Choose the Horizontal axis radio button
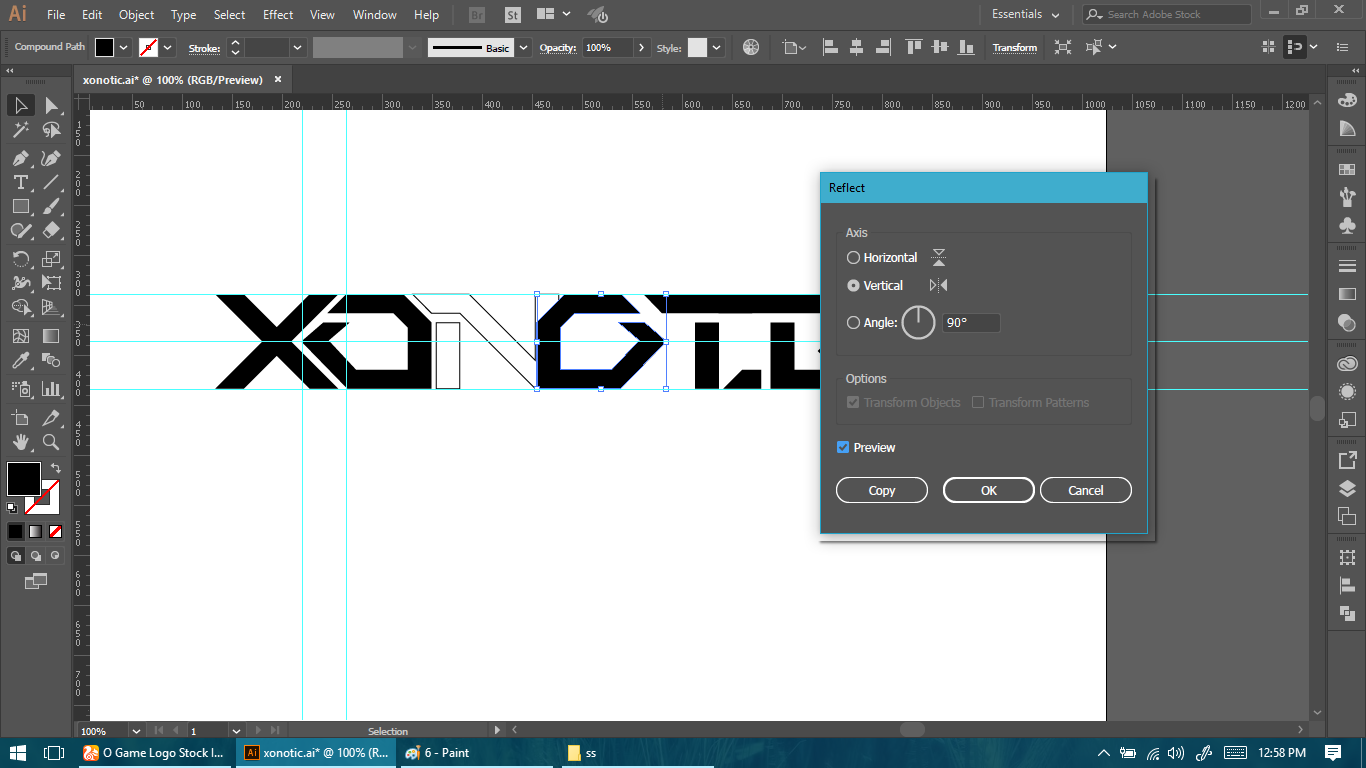The height and width of the screenshot is (768, 1366). 853,257
